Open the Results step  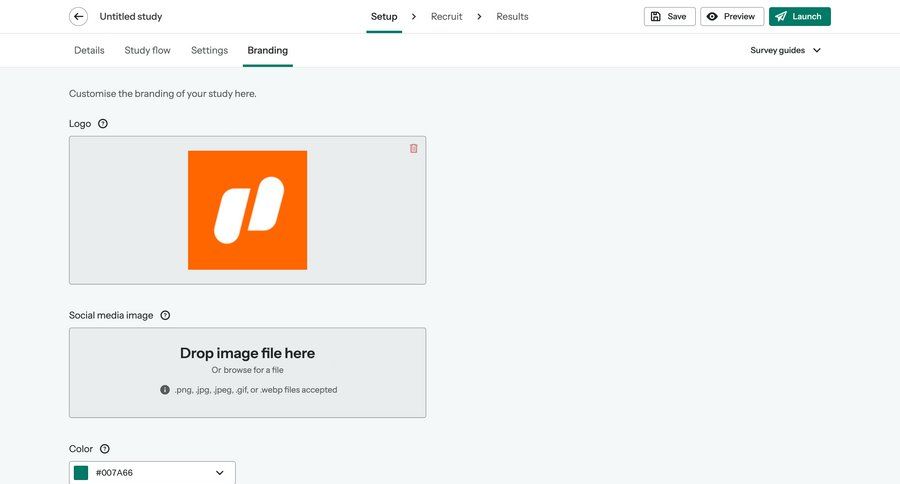coord(512,17)
